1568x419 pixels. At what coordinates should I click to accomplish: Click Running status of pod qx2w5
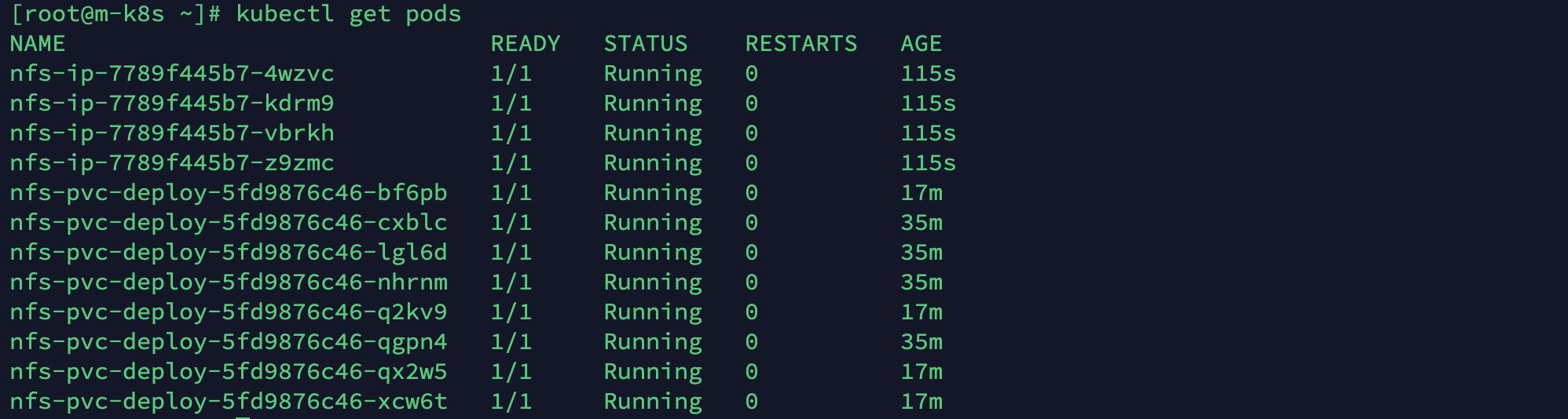[653, 373]
